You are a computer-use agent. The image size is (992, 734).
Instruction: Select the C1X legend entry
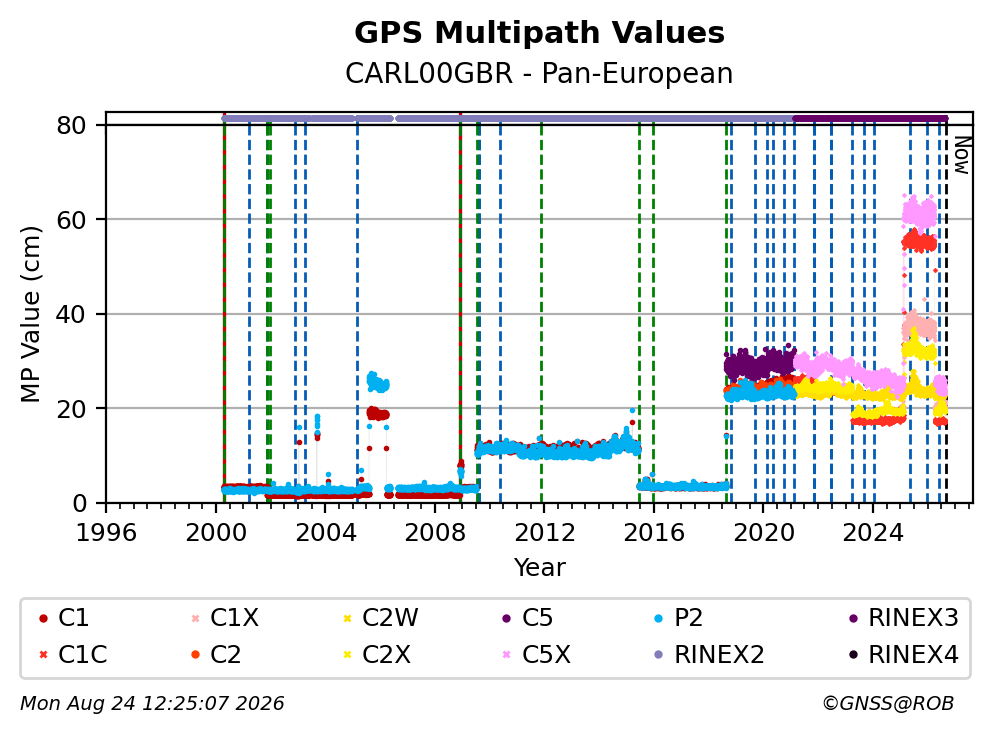pos(225,618)
